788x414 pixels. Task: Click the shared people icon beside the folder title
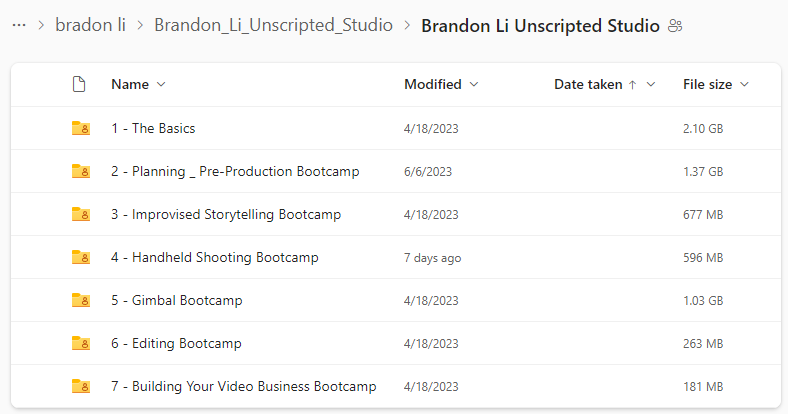[675, 26]
